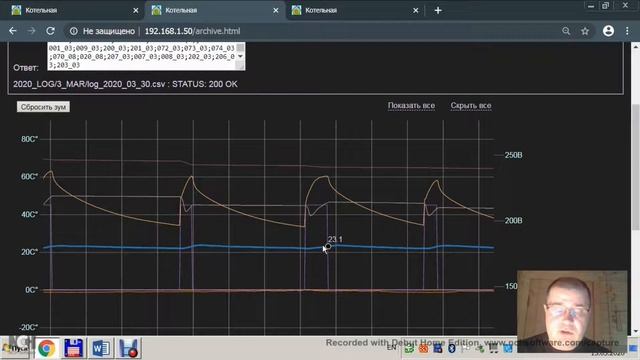This screenshot has height=360, width=640.
Task: Reload the archive.html page
Action: (50, 31)
